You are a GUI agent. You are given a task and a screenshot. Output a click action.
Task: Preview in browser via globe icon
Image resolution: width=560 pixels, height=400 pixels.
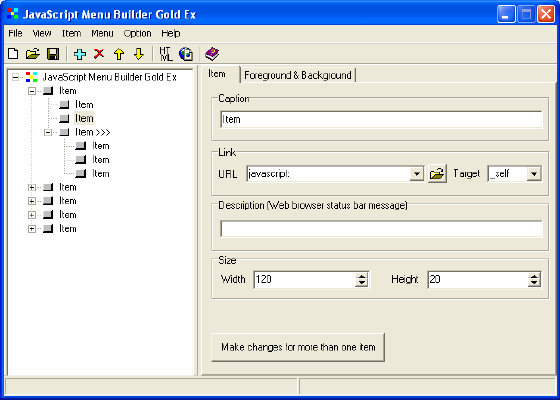186,54
